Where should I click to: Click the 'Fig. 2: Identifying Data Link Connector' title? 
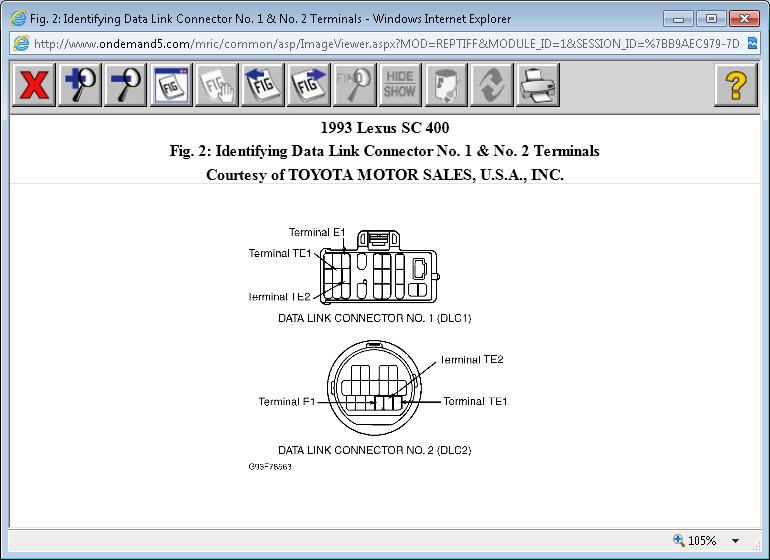(x=385, y=151)
